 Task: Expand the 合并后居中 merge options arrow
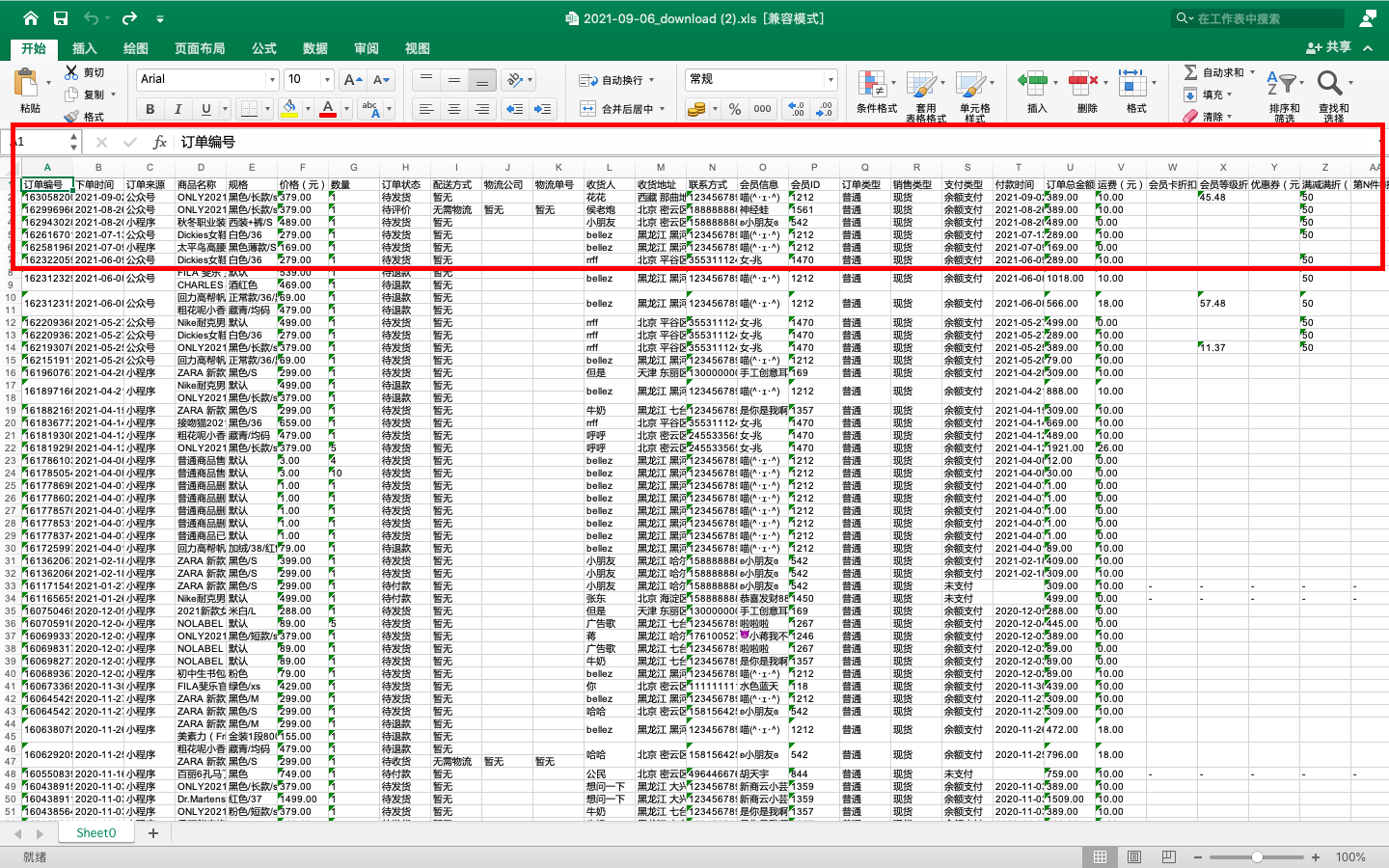click(663, 109)
